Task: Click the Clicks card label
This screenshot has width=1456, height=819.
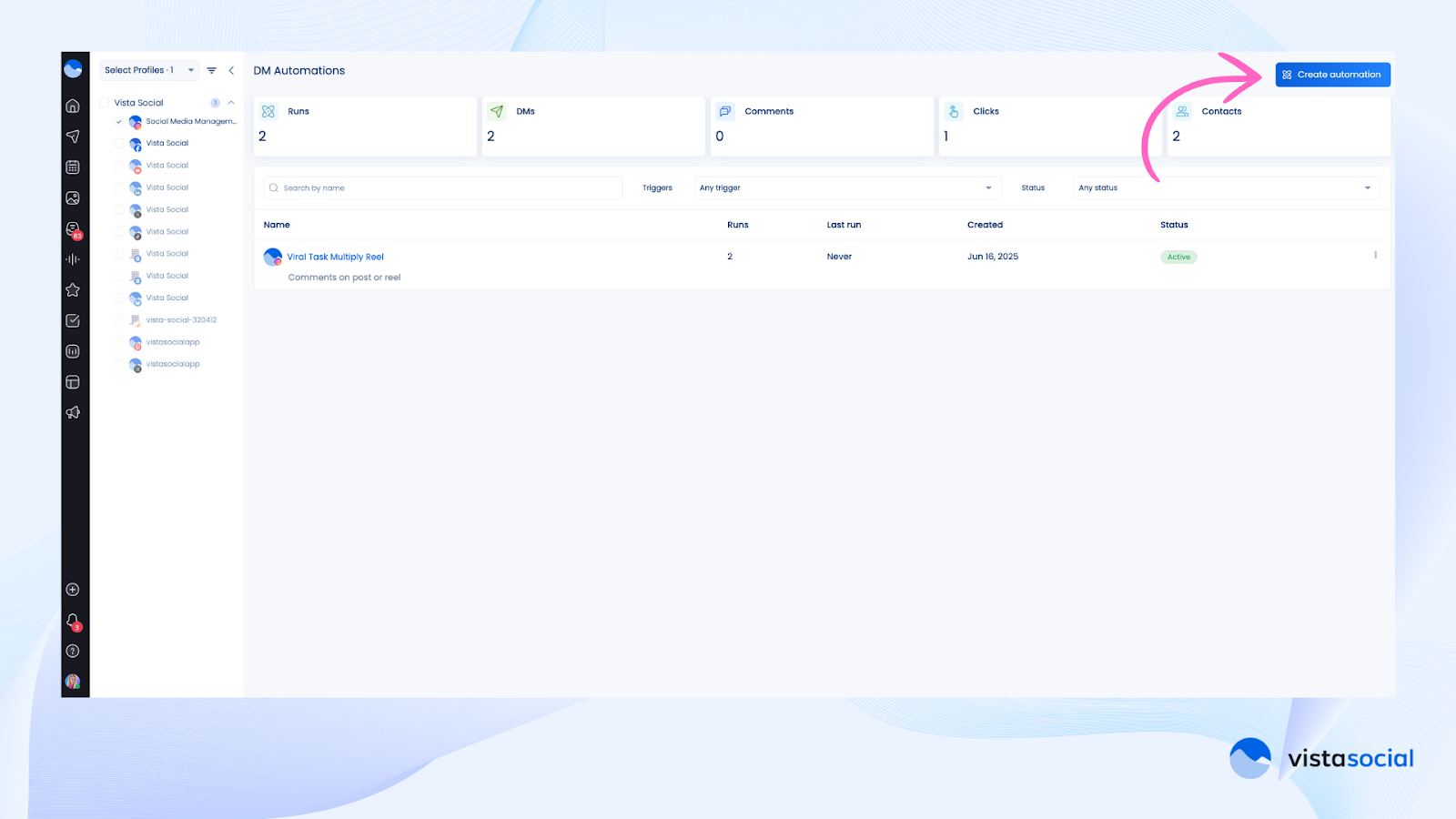Action: (x=986, y=111)
